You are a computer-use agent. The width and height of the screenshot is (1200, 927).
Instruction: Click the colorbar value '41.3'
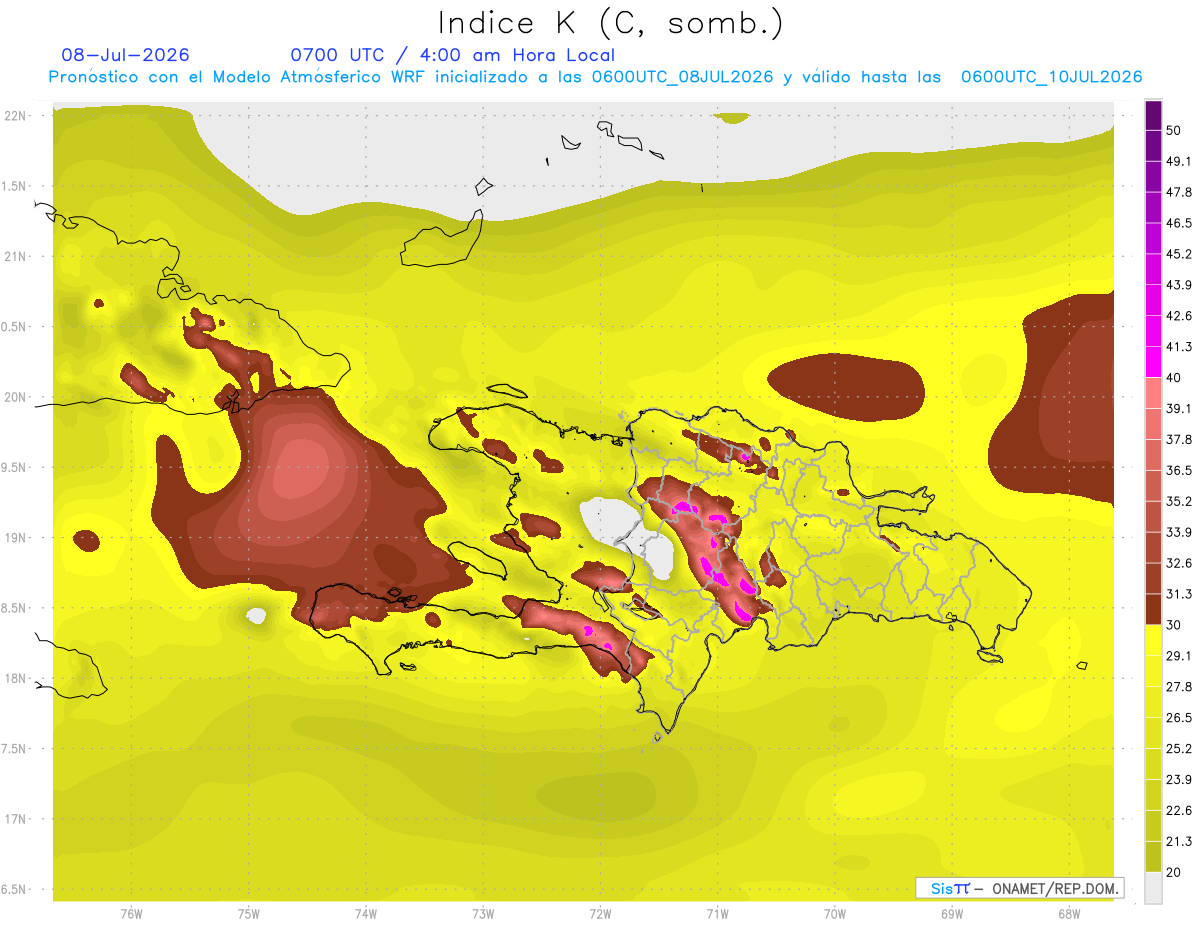pyautogui.click(x=1179, y=347)
